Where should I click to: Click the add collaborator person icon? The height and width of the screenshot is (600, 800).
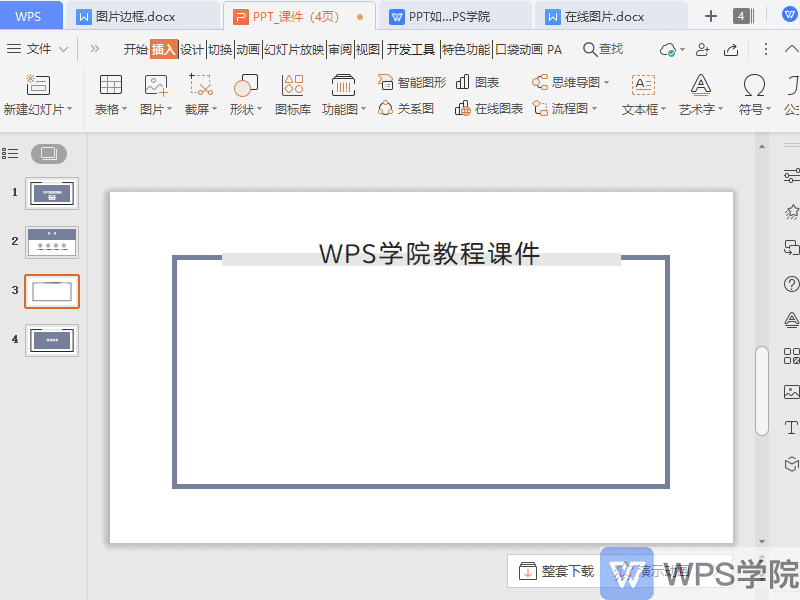point(703,49)
